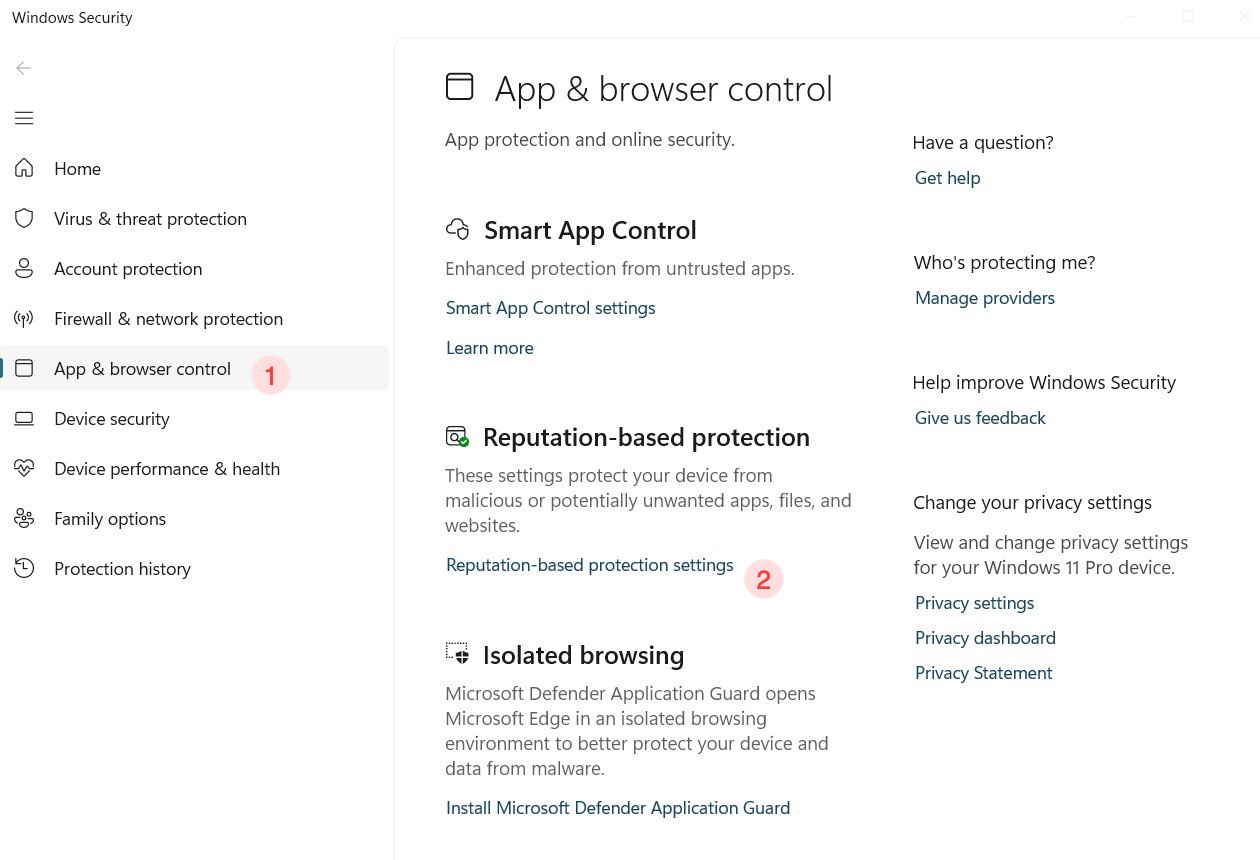
Task: Click the Account protection person icon
Action: 24,268
